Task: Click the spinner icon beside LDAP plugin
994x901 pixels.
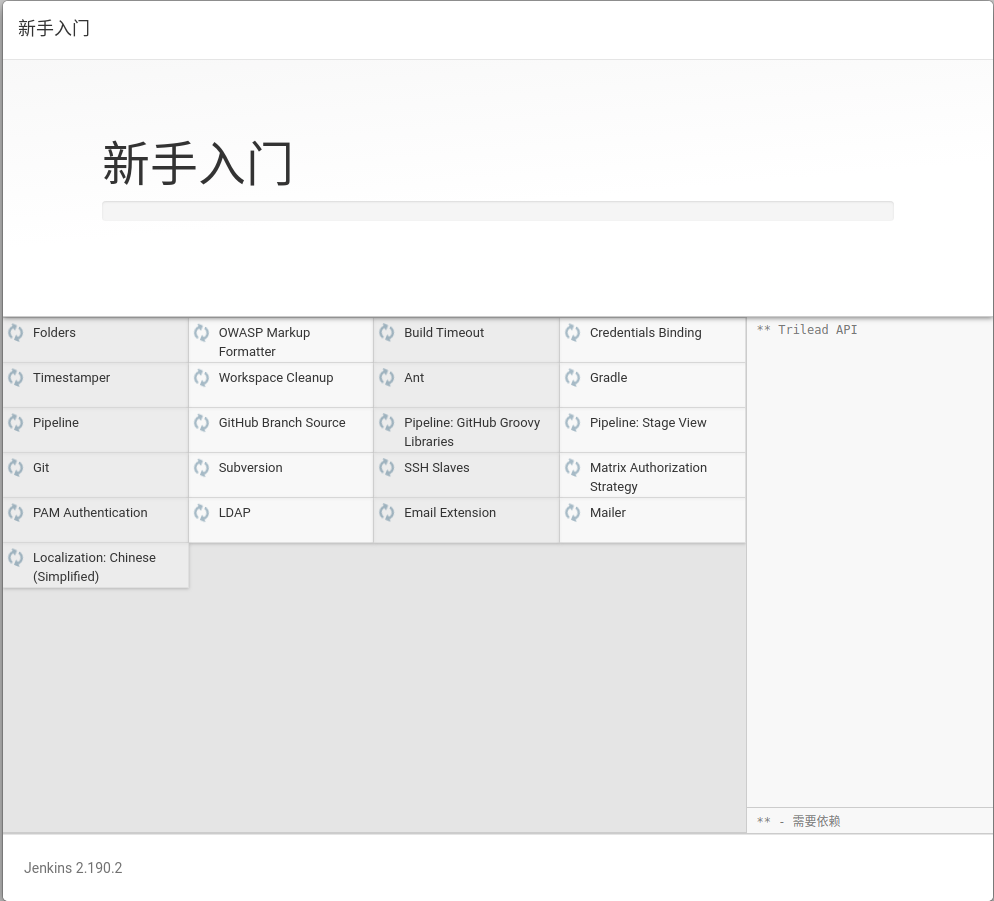Action: click(201, 513)
